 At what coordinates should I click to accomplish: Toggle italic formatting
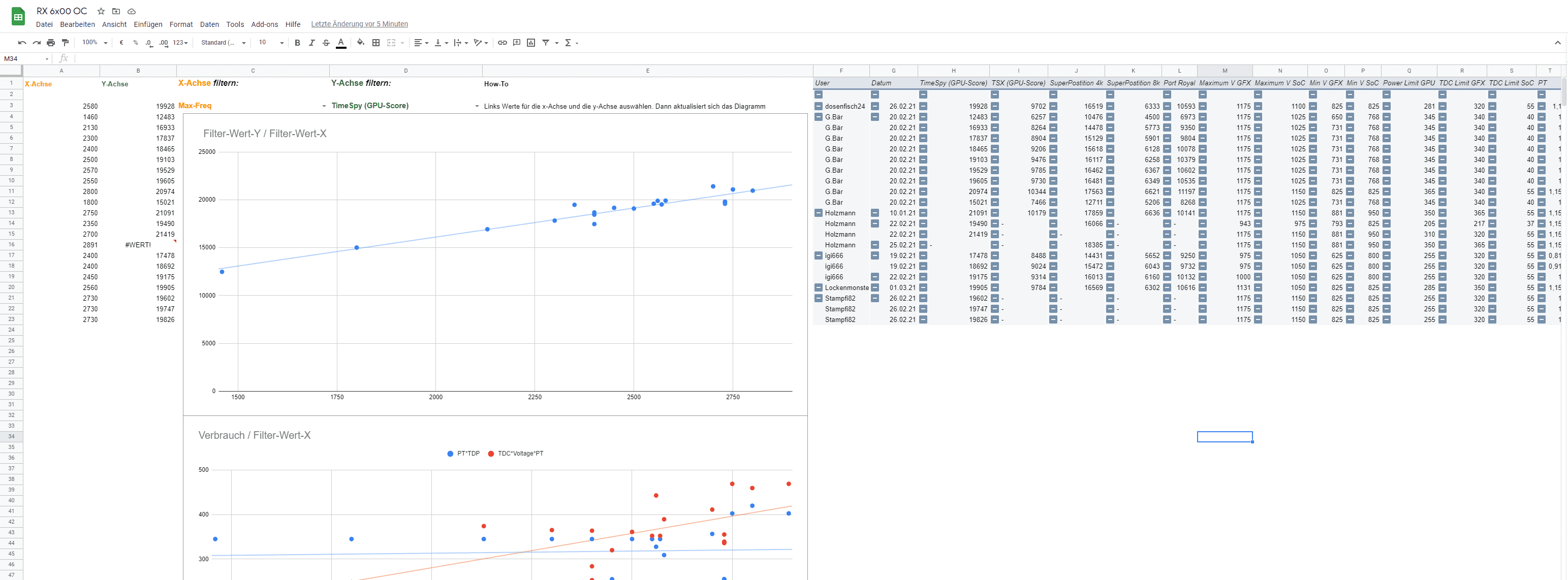(311, 43)
